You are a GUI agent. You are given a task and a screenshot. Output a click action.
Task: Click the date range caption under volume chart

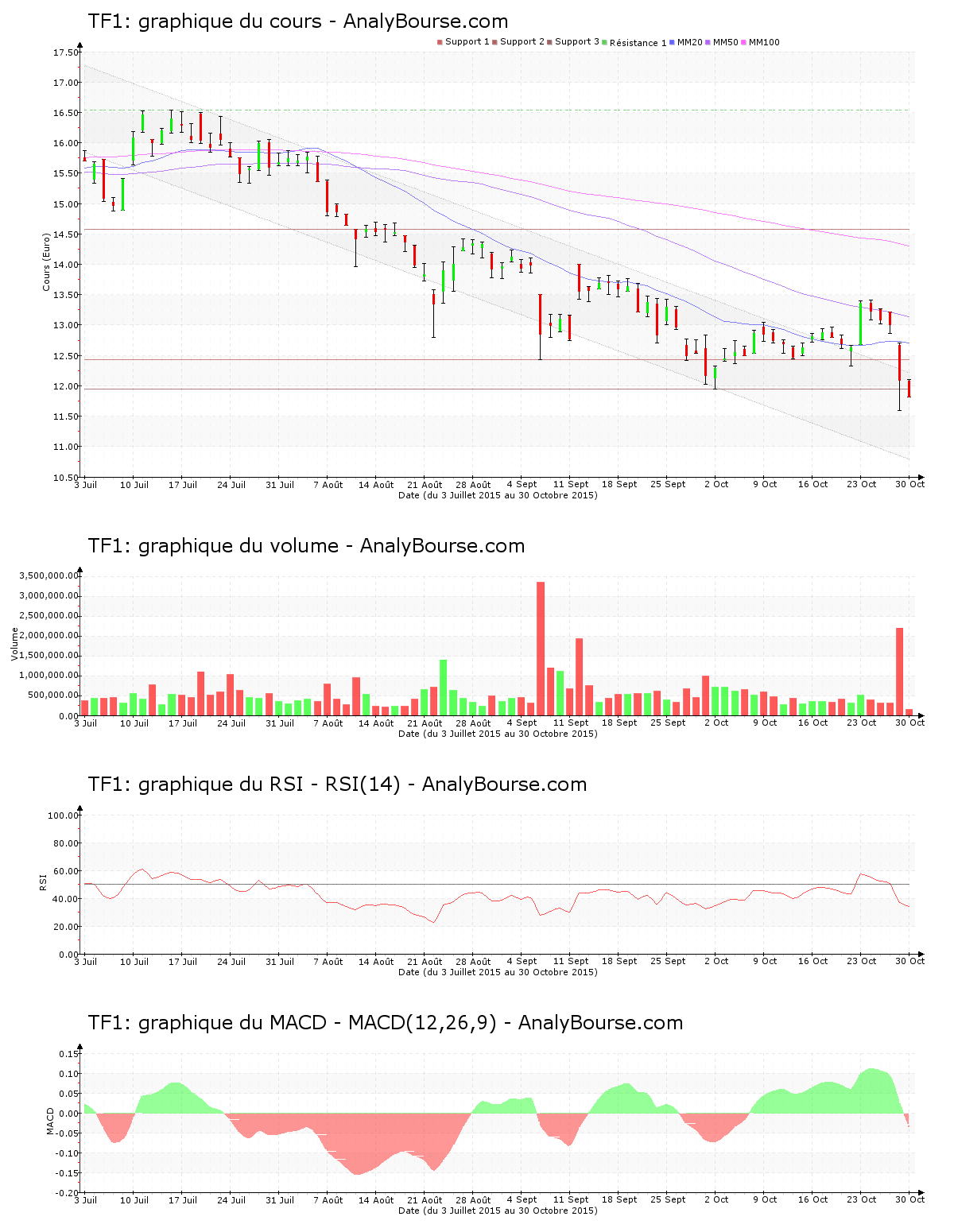coord(498,734)
